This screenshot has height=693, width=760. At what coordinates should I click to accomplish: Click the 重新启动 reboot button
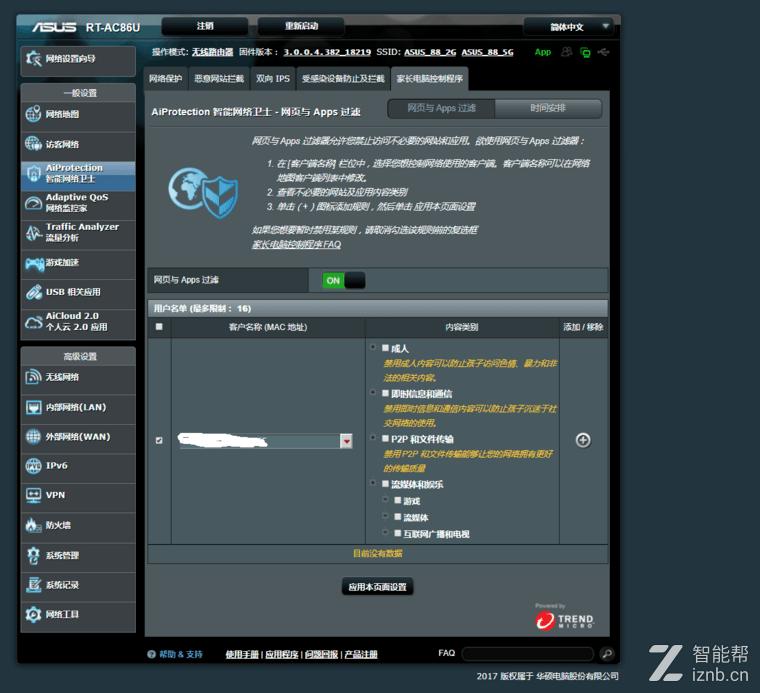[x=301, y=26]
